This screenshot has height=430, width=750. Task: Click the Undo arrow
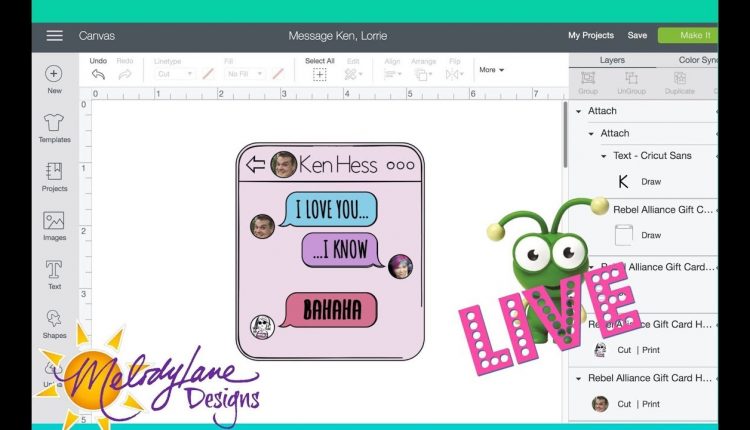coord(98,74)
